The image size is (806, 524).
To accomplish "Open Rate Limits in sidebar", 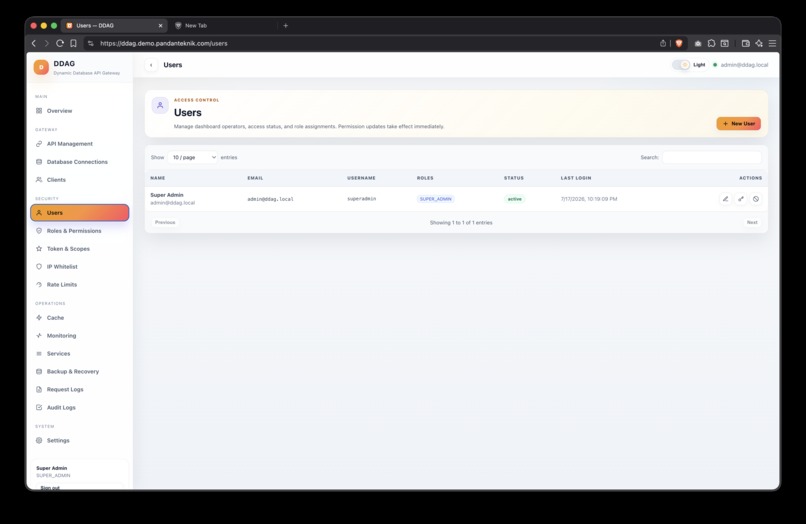I will [x=80, y=284].
